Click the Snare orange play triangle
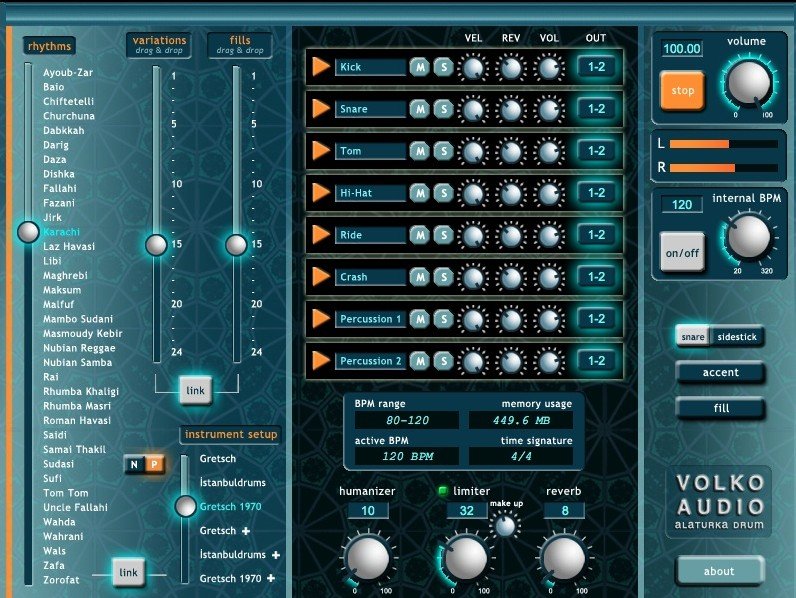Image resolution: width=796 pixels, height=598 pixels. [x=321, y=109]
